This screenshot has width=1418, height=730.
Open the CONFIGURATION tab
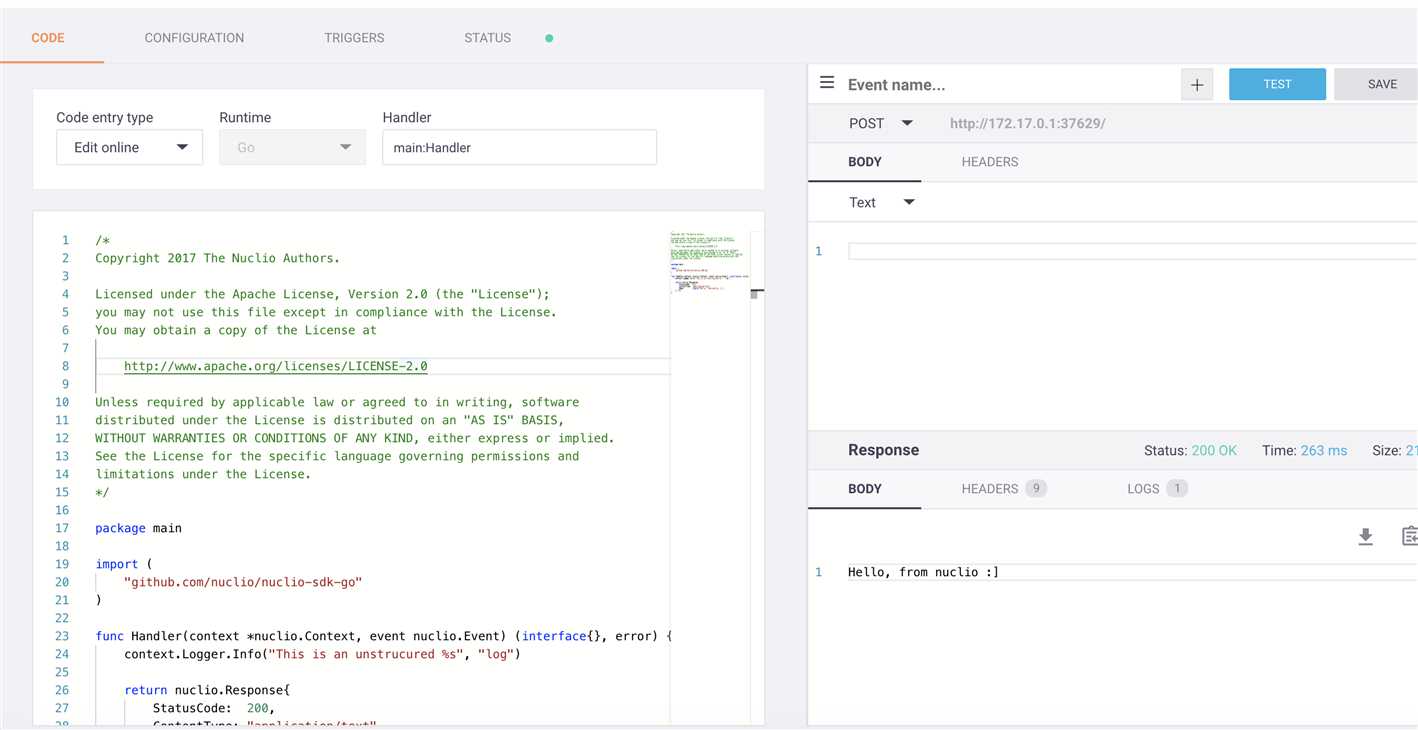(x=194, y=38)
